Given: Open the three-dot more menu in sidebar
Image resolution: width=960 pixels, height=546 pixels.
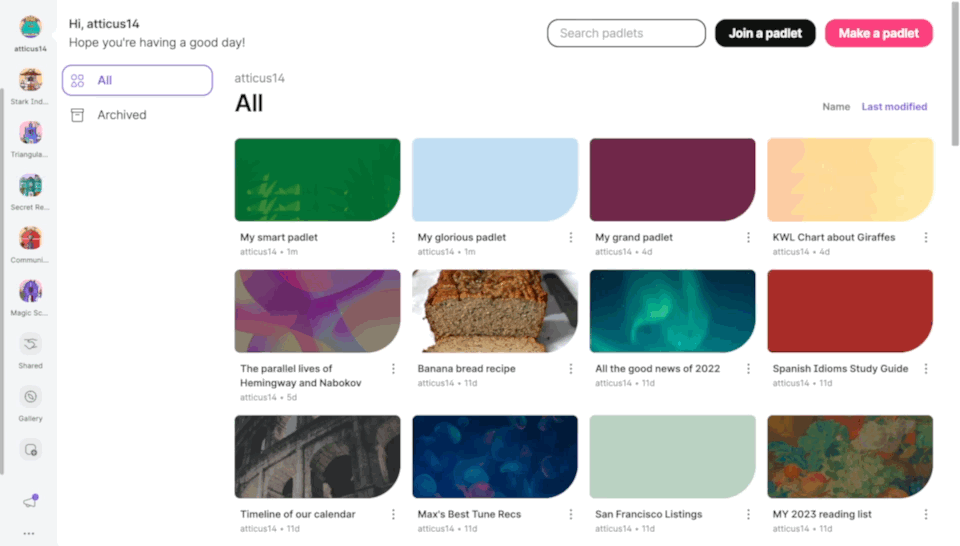Looking at the screenshot, I should (29, 533).
